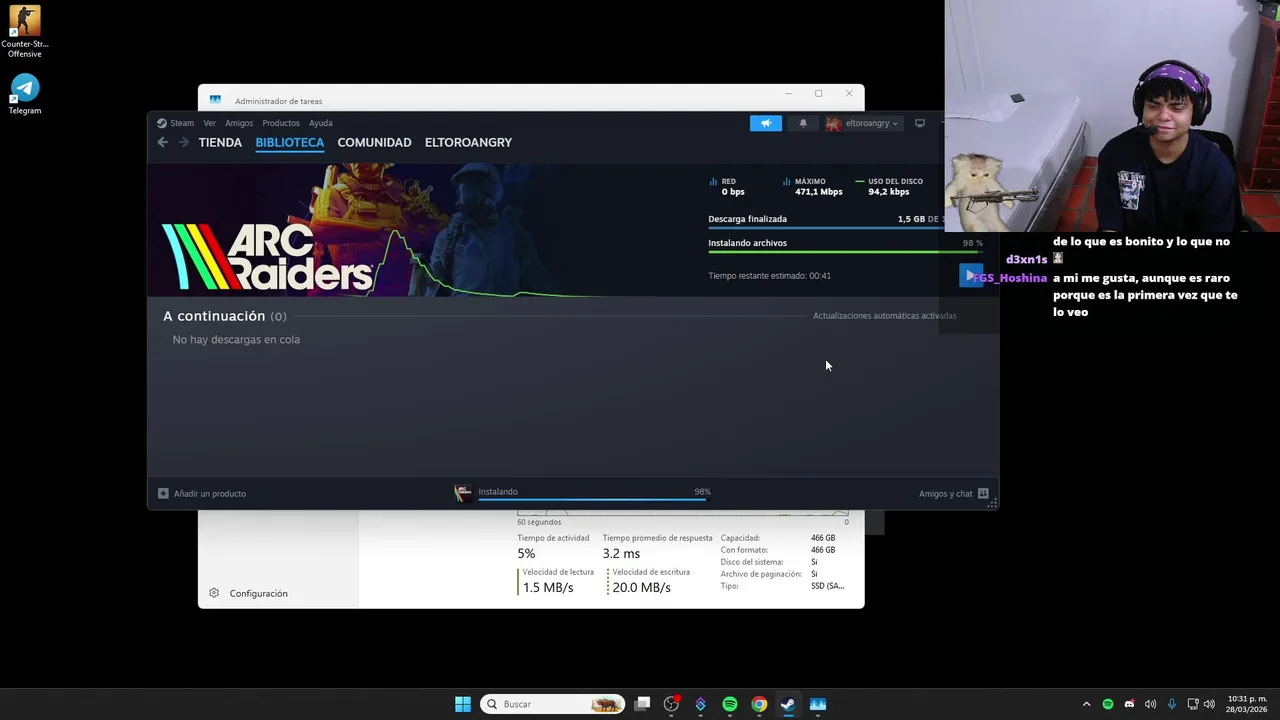The height and width of the screenshot is (720, 1280).
Task: Open the Productos menu
Action: 281,123
